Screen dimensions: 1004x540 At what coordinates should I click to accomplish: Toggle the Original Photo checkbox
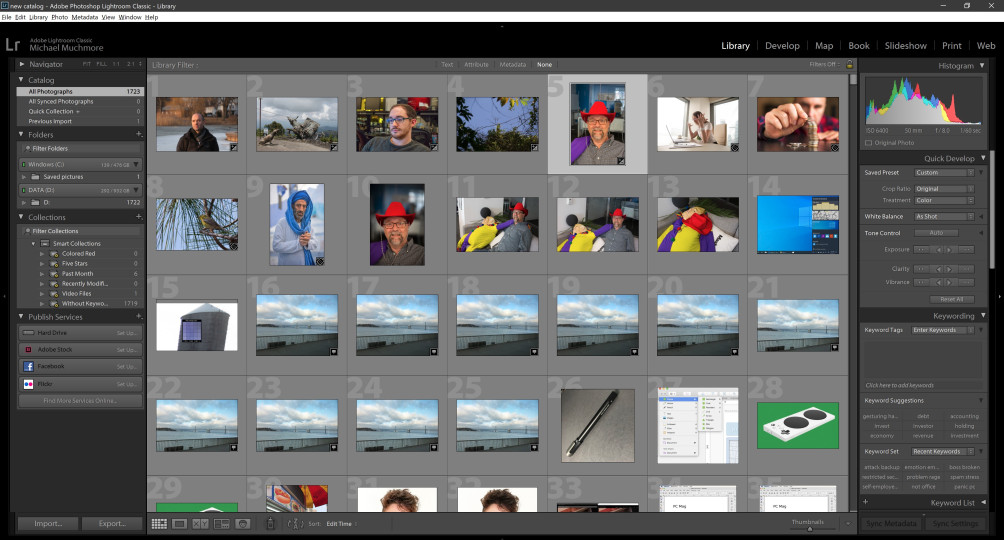868,143
